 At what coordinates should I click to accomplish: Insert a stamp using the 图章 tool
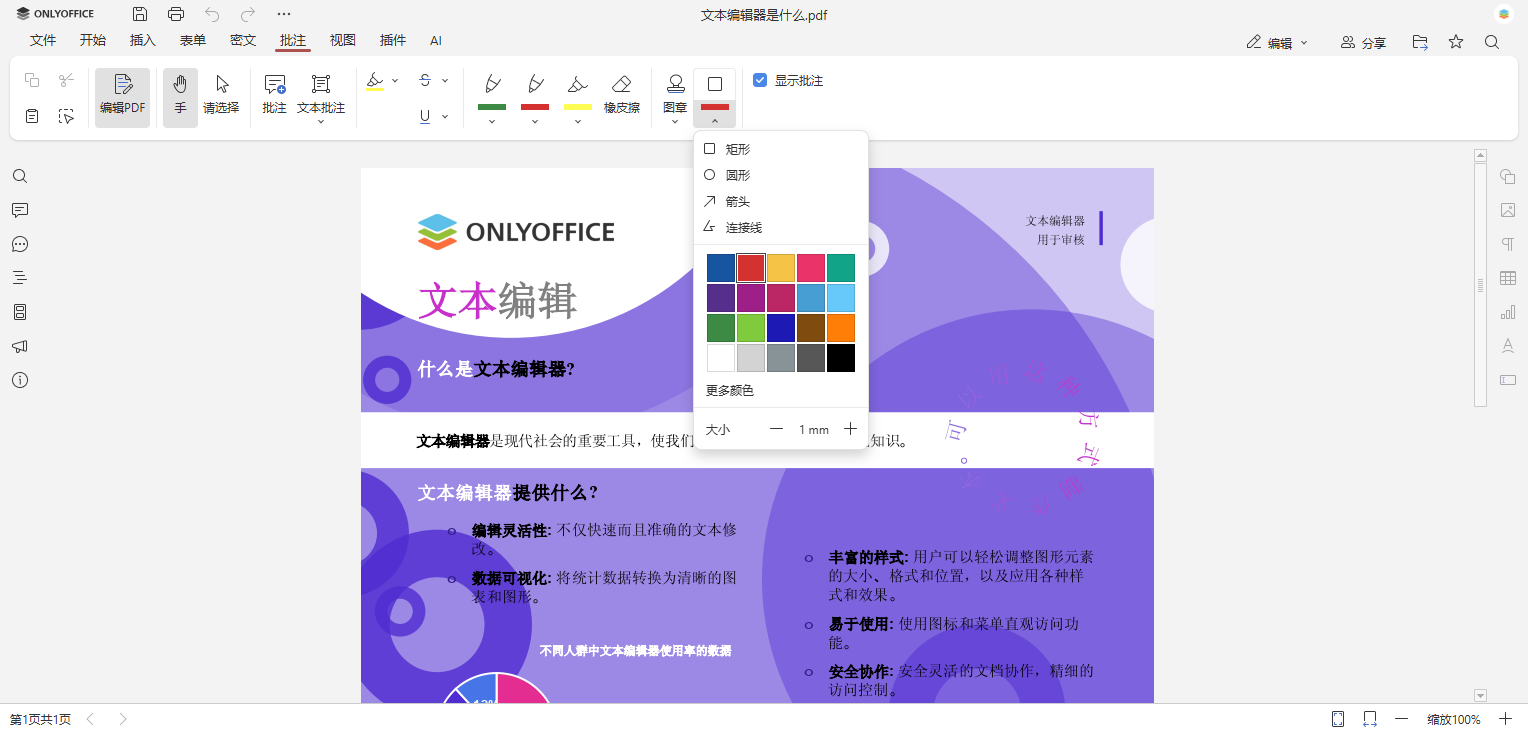click(x=674, y=90)
